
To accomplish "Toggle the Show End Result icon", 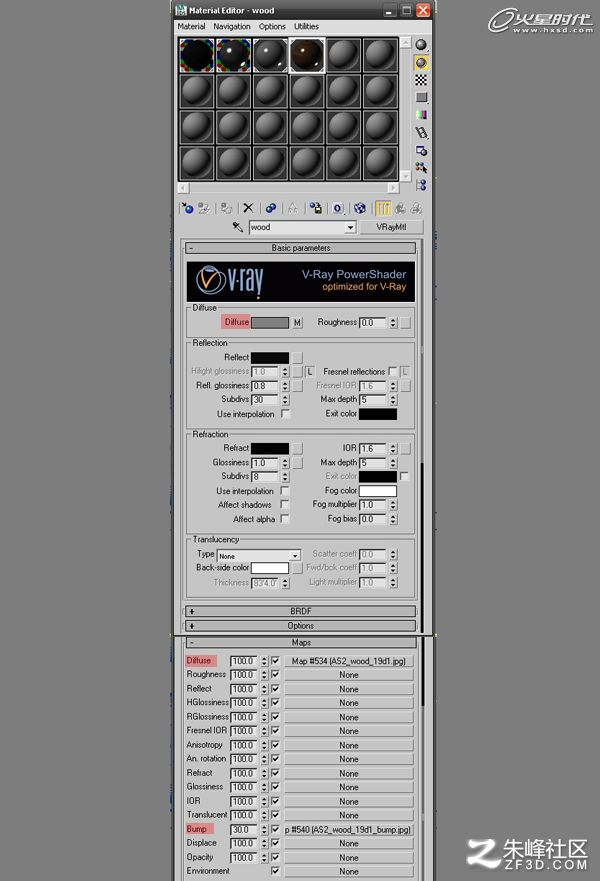I will [x=383, y=208].
